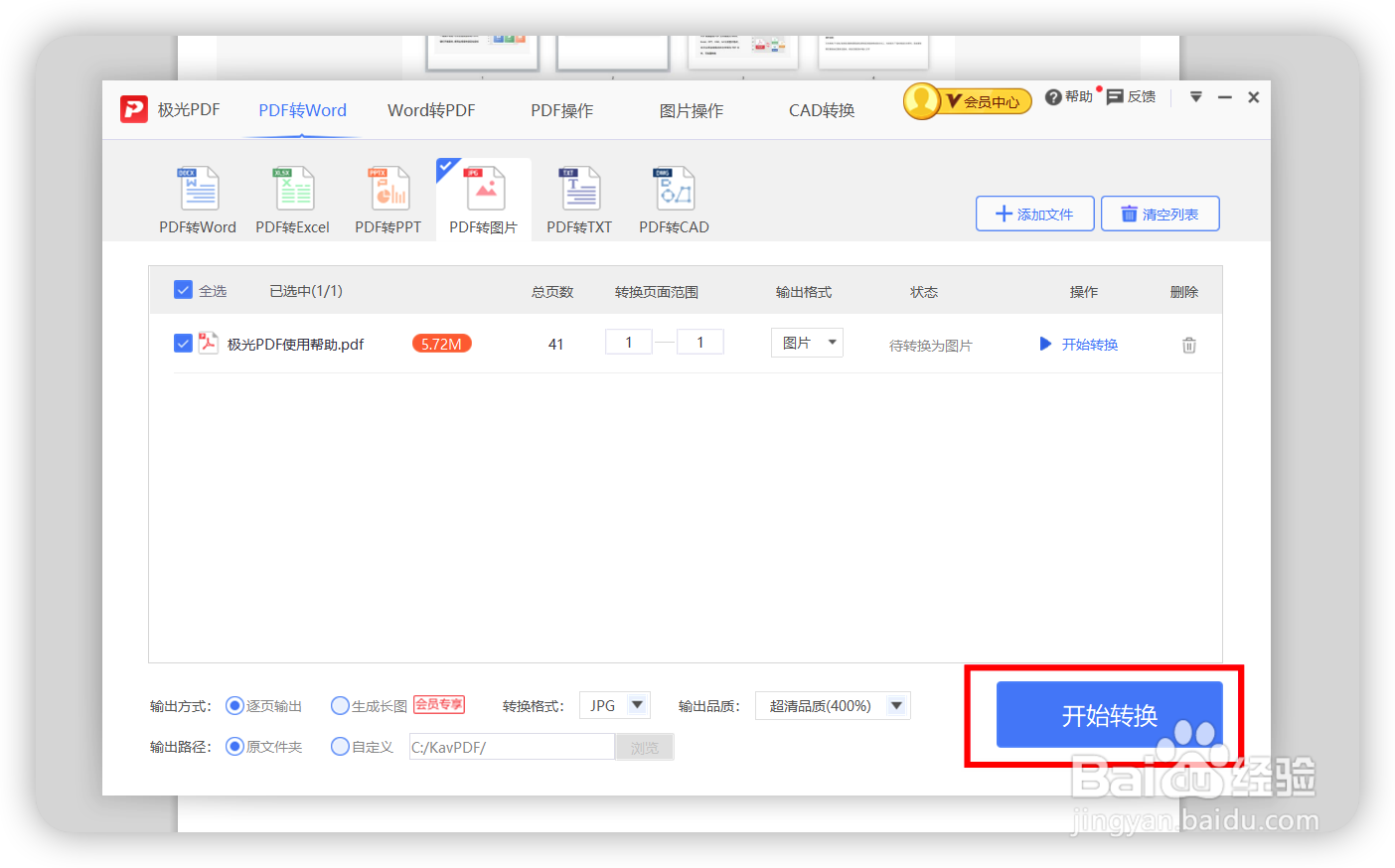Click the large 开始转换 button
The height and width of the screenshot is (868, 1395).
point(1109,715)
